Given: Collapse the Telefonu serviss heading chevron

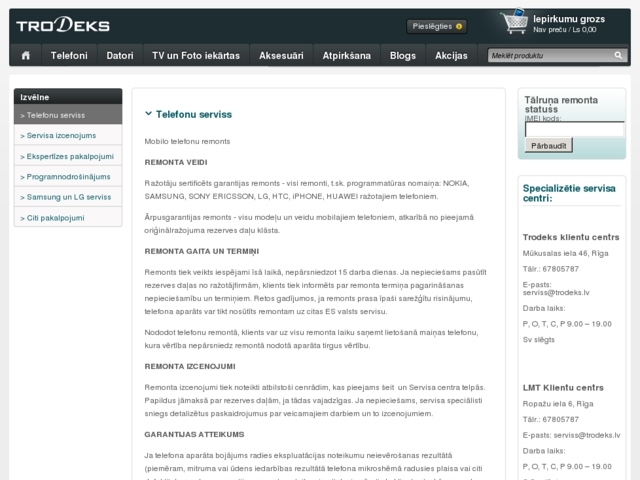Looking at the screenshot, I should tap(148, 114).
